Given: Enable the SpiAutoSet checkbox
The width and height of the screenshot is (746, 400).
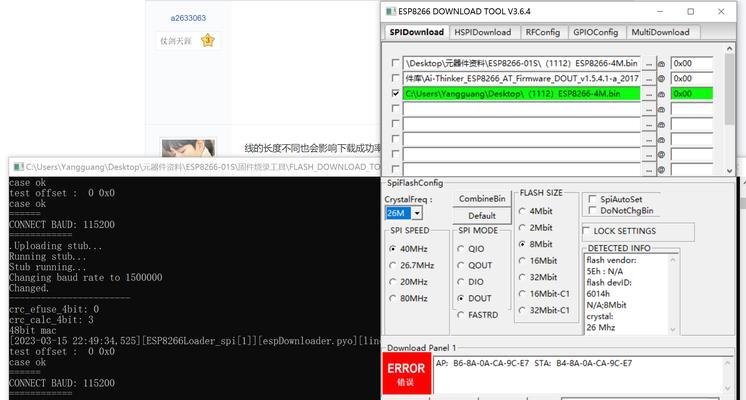Looking at the screenshot, I should click(592, 199).
